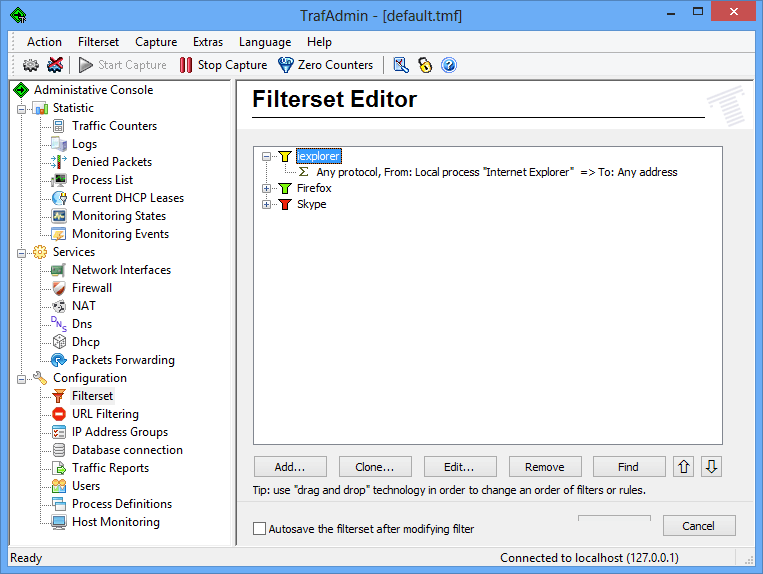Click the red Skype filter funnel icon

pyautogui.click(x=285, y=204)
